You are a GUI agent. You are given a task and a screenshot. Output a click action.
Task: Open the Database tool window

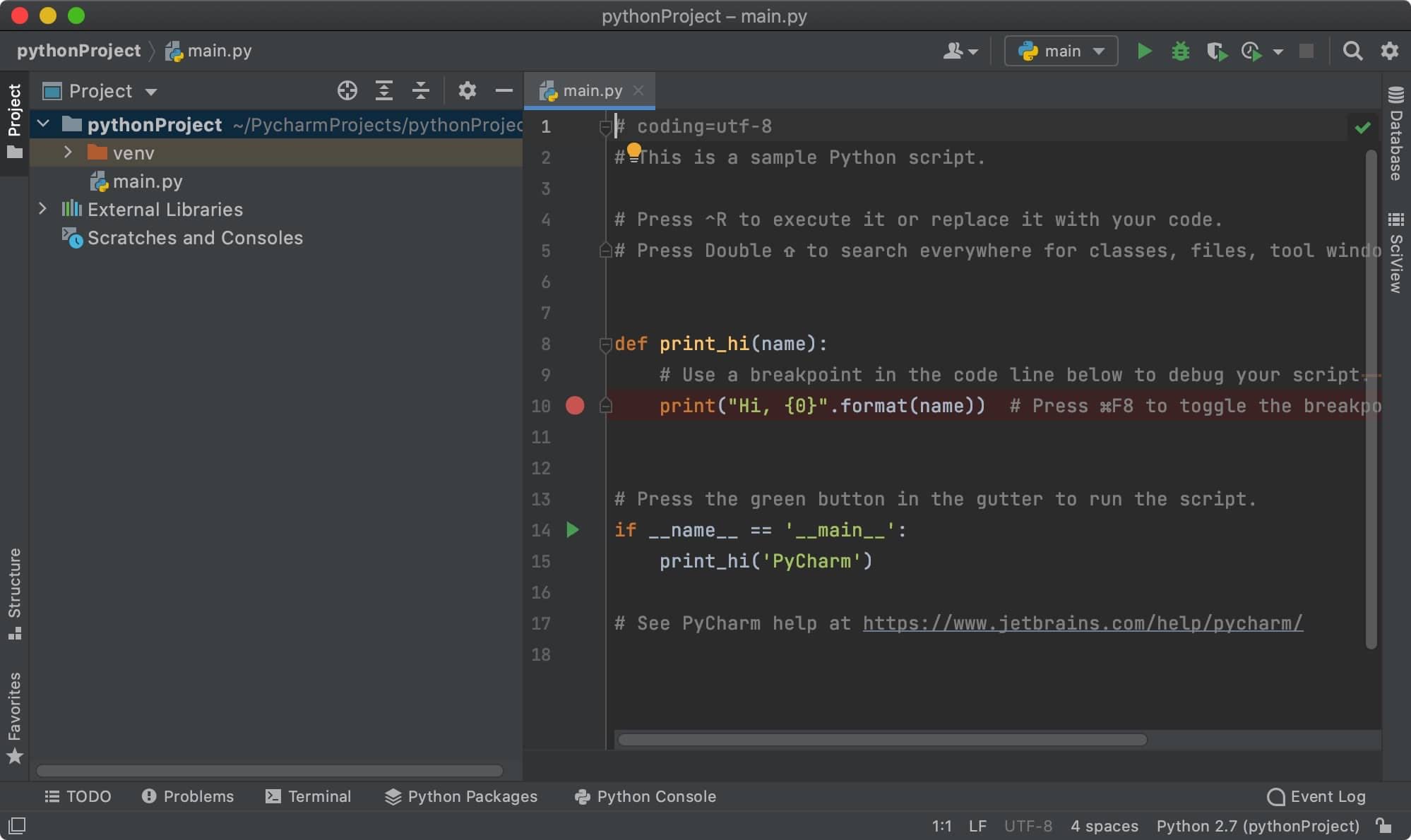click(x=1395, y=134)
